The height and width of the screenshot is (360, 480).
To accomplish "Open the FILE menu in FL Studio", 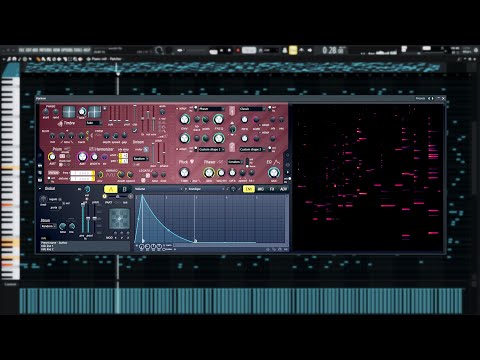I will tap(21, 50).
